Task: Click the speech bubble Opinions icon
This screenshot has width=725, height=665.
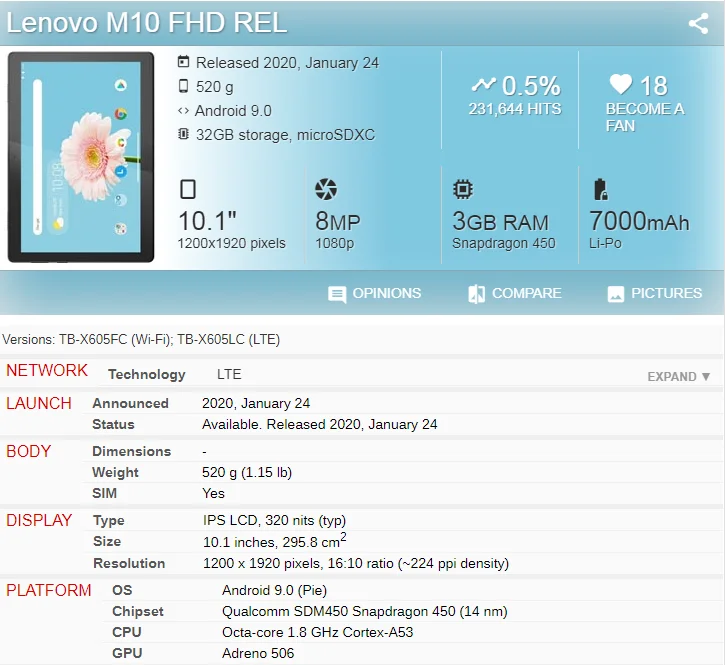Action: point(337,294)
